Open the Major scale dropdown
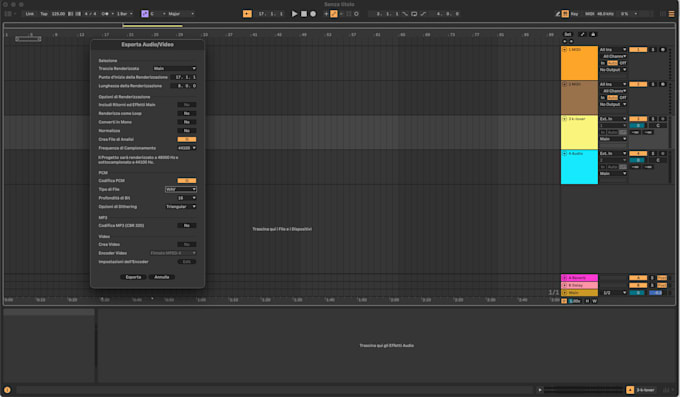680x397 pixels. 181,14
